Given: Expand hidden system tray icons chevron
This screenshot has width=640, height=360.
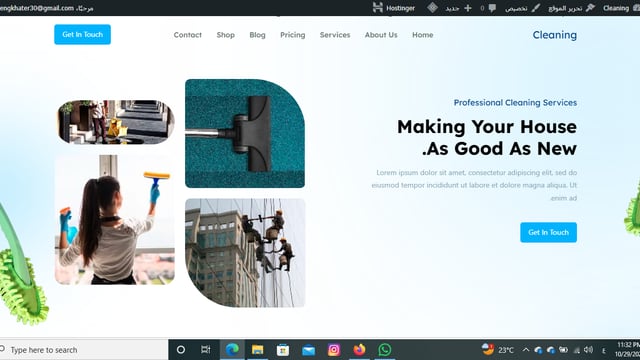Looking at the screenshot, I should [526, 350].
